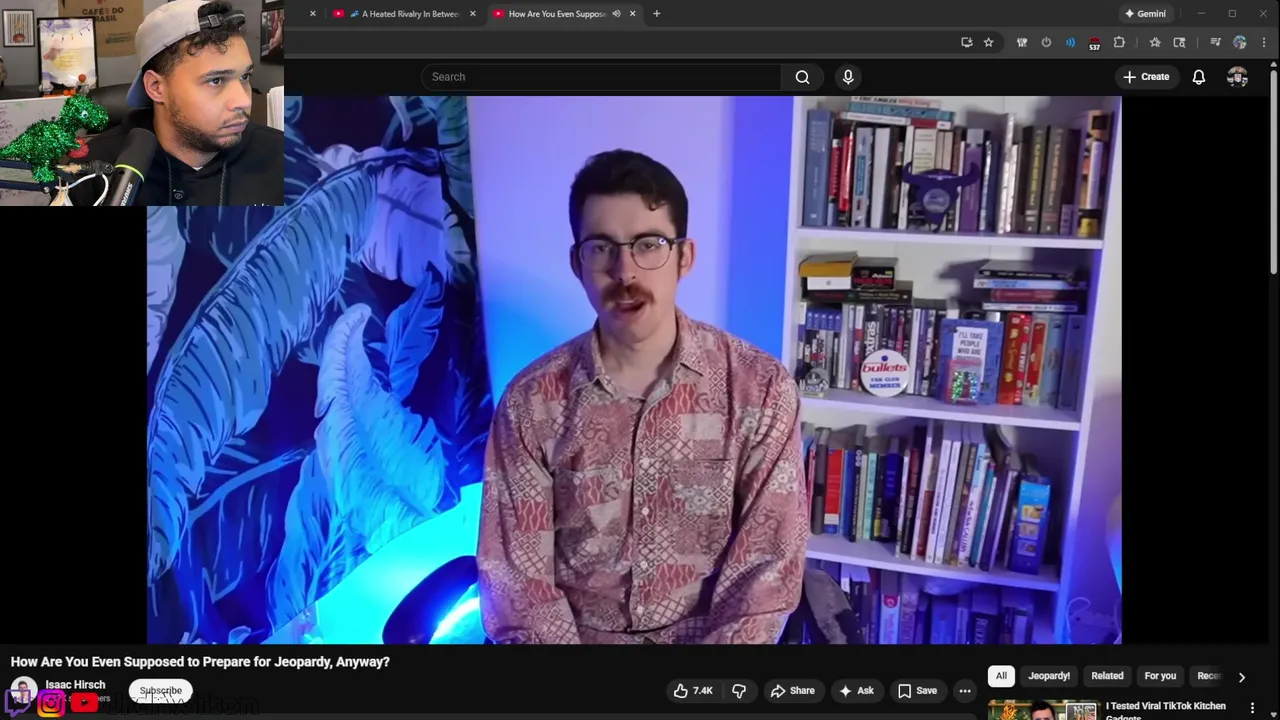Switch to 'A Heated Rivalry In Between' tab

(403, 14)
